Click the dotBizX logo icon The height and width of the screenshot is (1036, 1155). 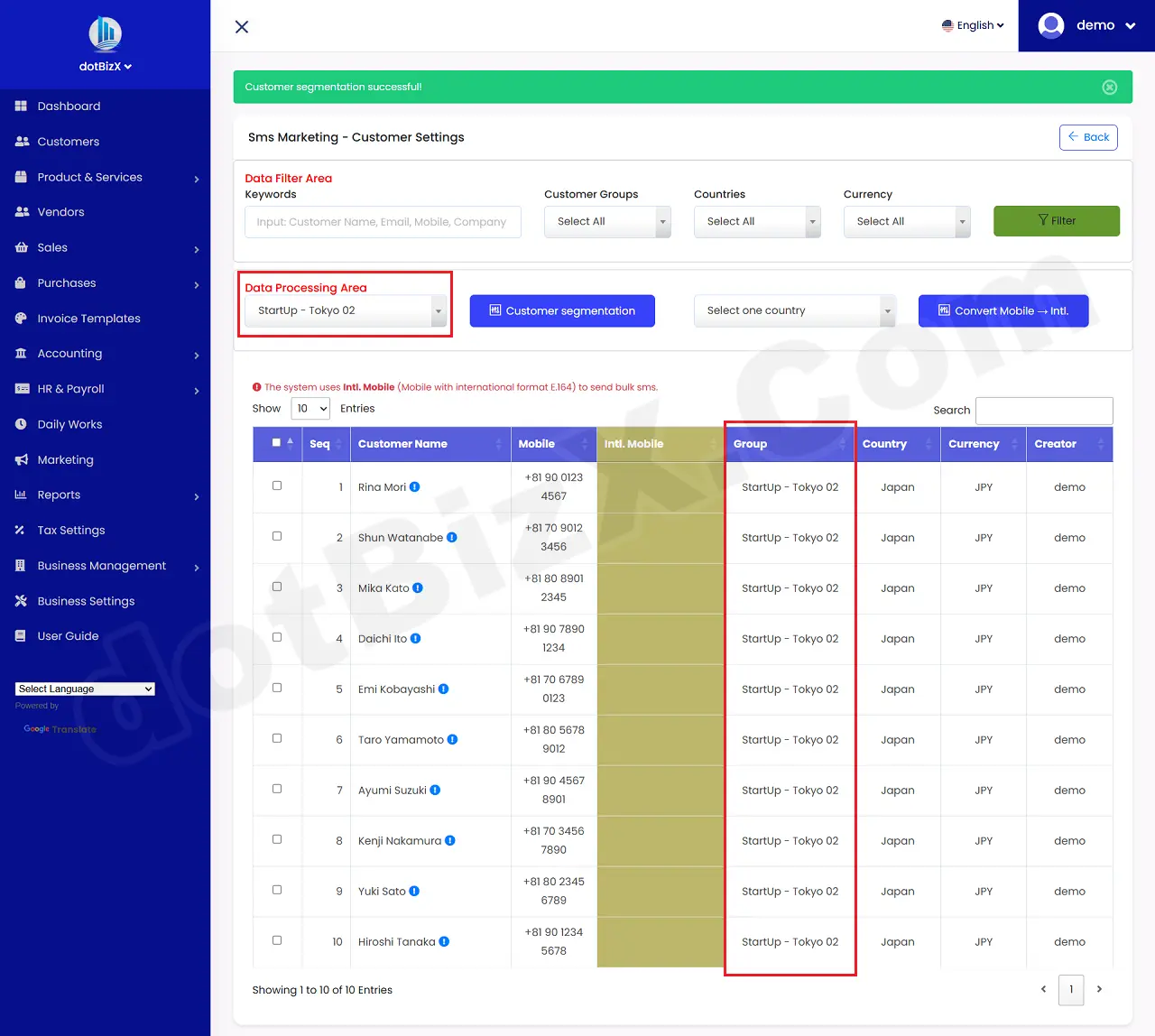[x=106, y=34]
